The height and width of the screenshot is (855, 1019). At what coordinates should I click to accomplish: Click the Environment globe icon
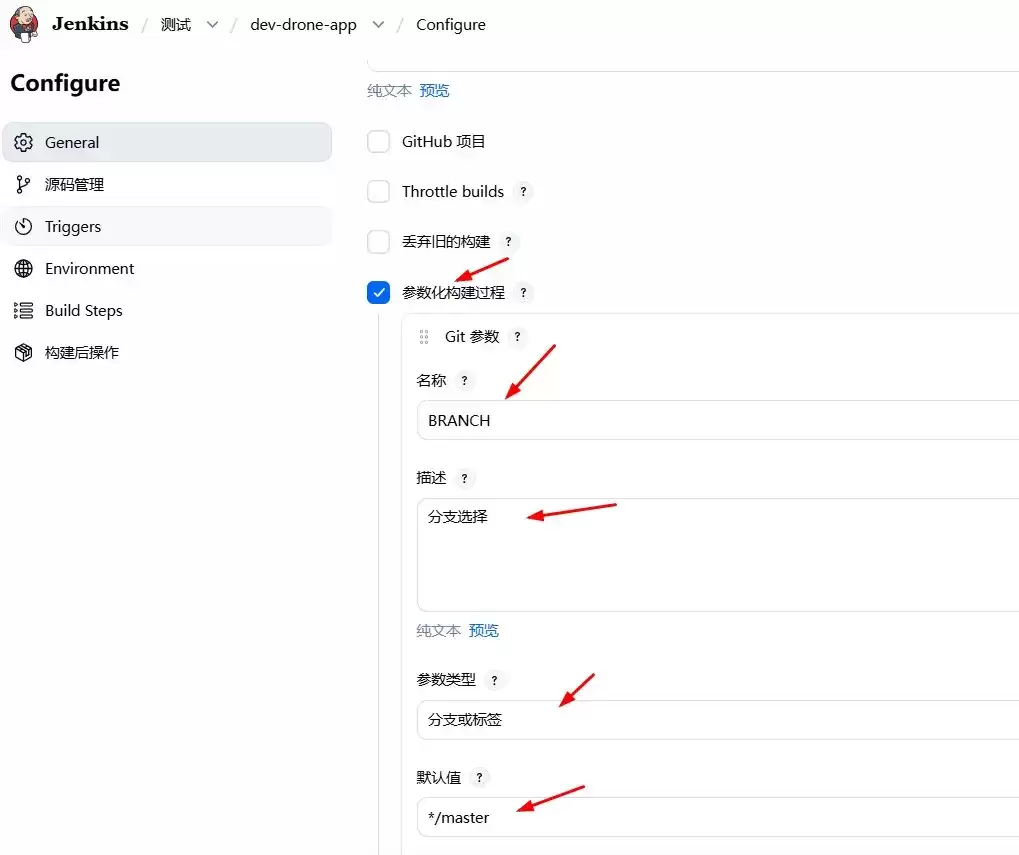pyautogui.click(x=23, y=268)
